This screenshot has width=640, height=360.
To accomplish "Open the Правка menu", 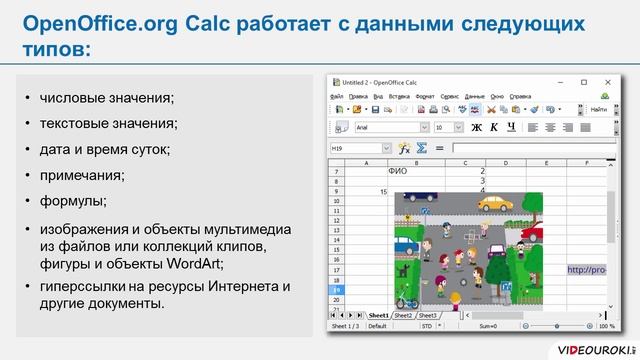I will 358,97.
